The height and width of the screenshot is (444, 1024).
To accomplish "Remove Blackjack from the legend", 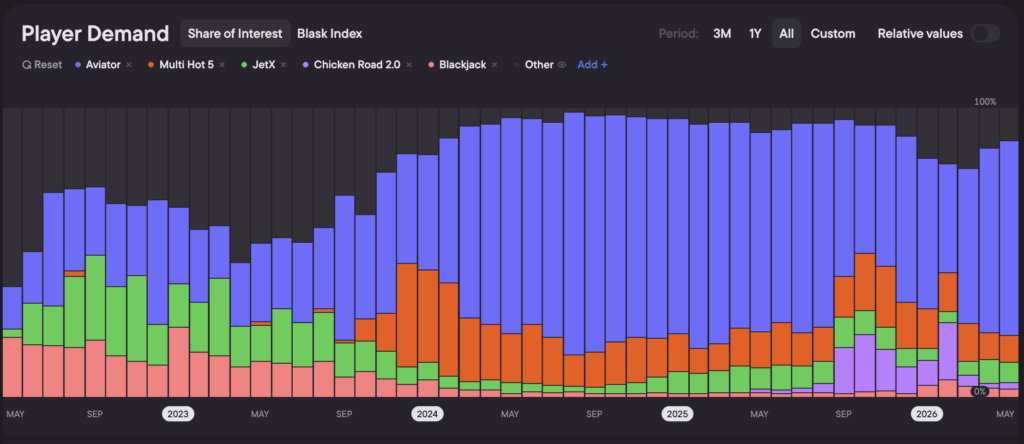I will tap(494, 65).
